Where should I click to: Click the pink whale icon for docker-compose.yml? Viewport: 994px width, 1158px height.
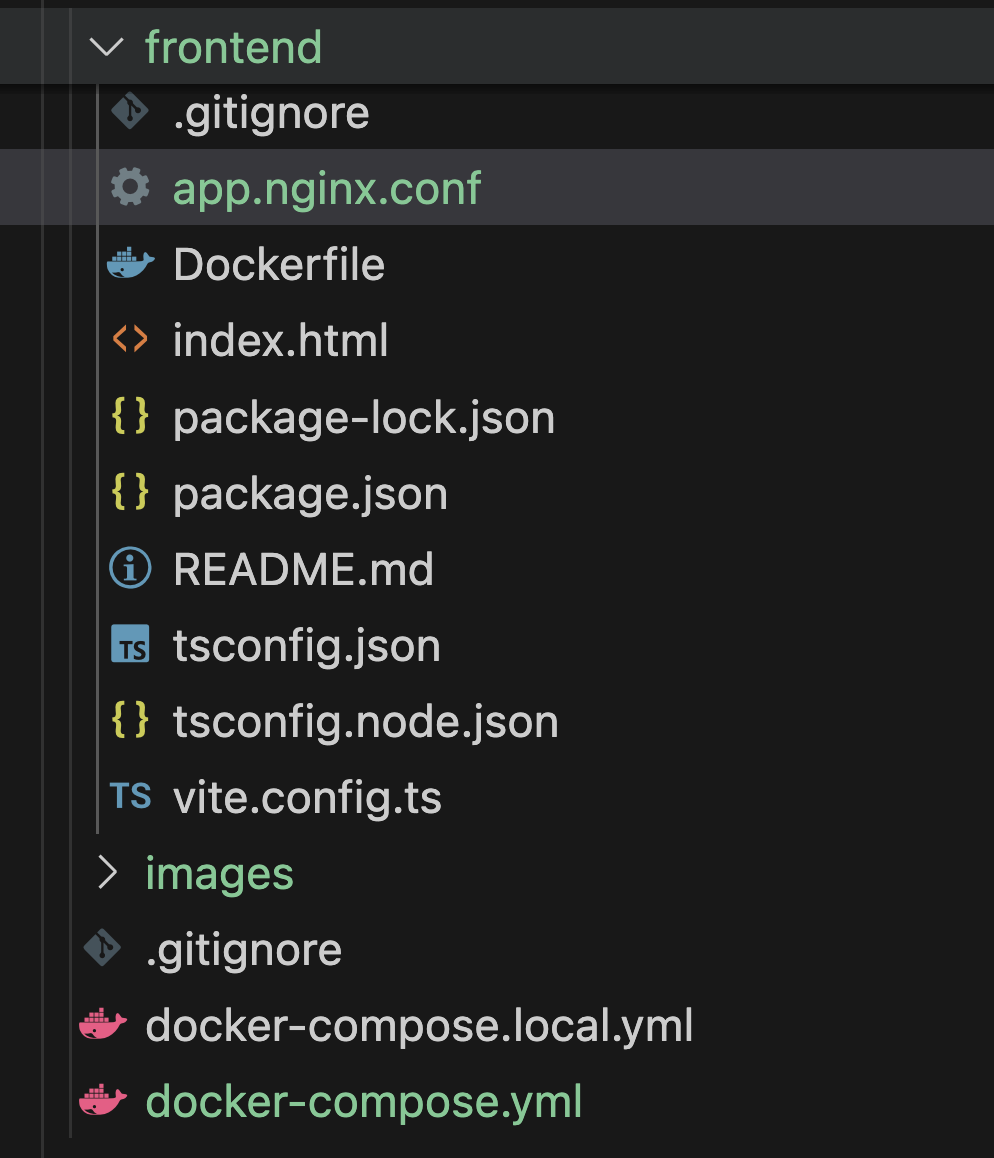102,1102
